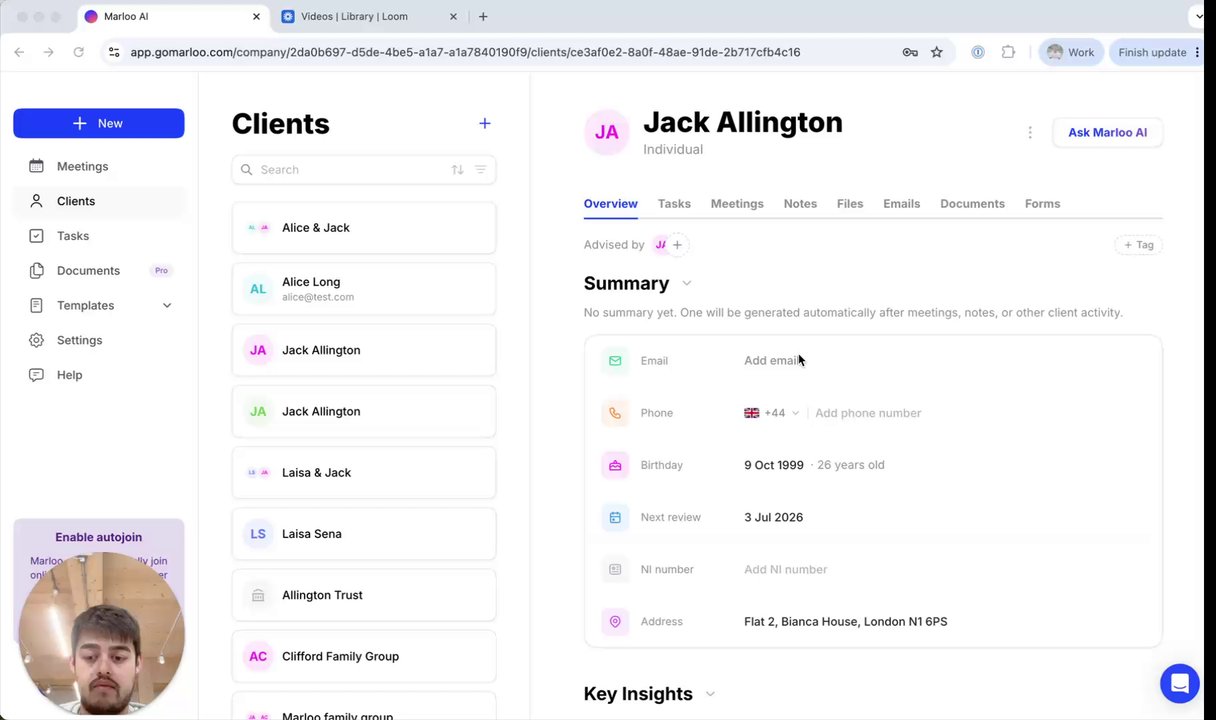Open the Allington Trust client row
The image size is (1216, 720).
(x=364, y=595)
